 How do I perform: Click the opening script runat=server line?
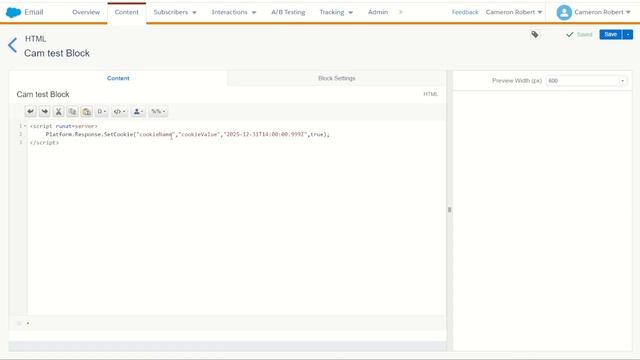(64, 126)
